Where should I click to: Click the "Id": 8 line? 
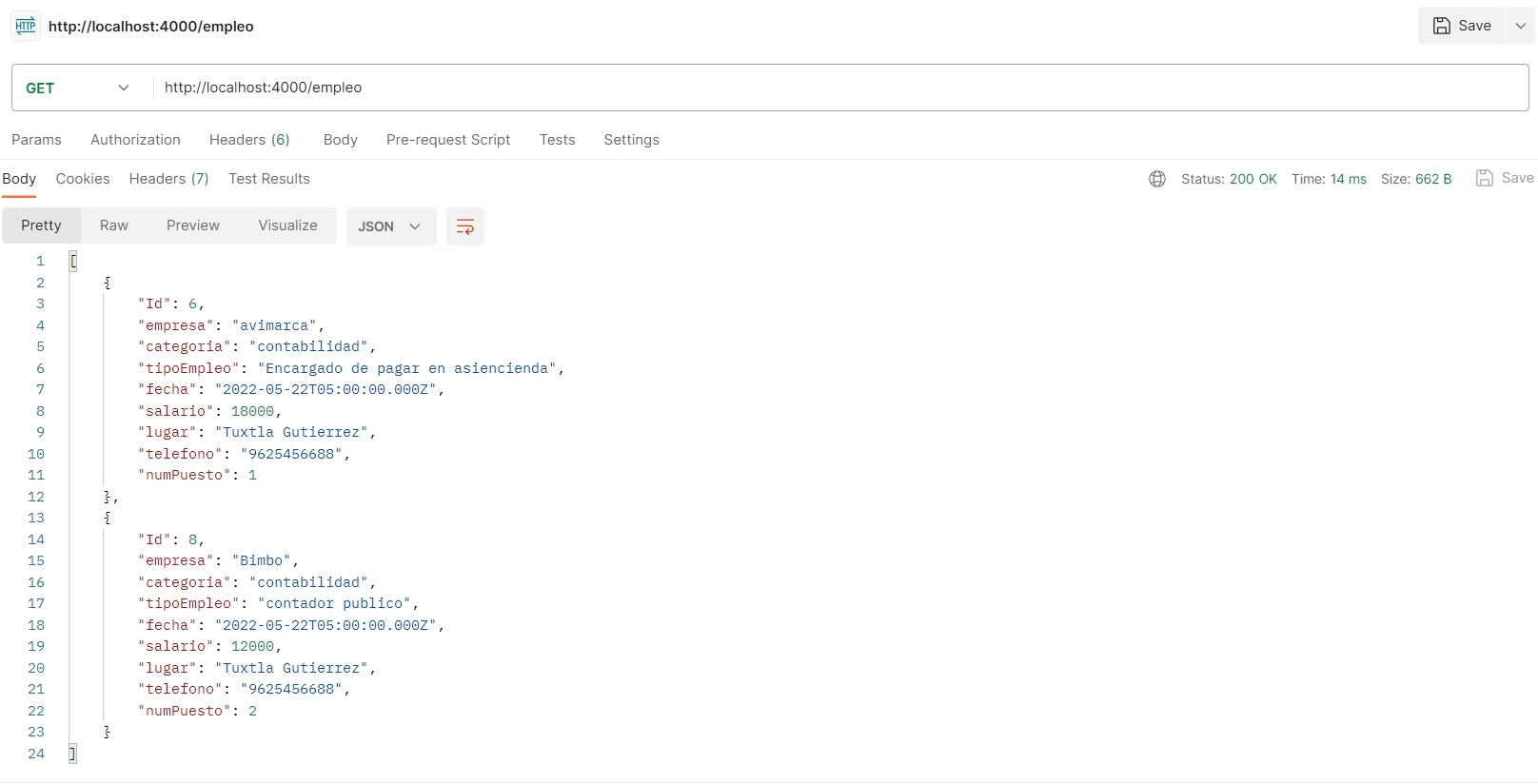pos(171,539)
